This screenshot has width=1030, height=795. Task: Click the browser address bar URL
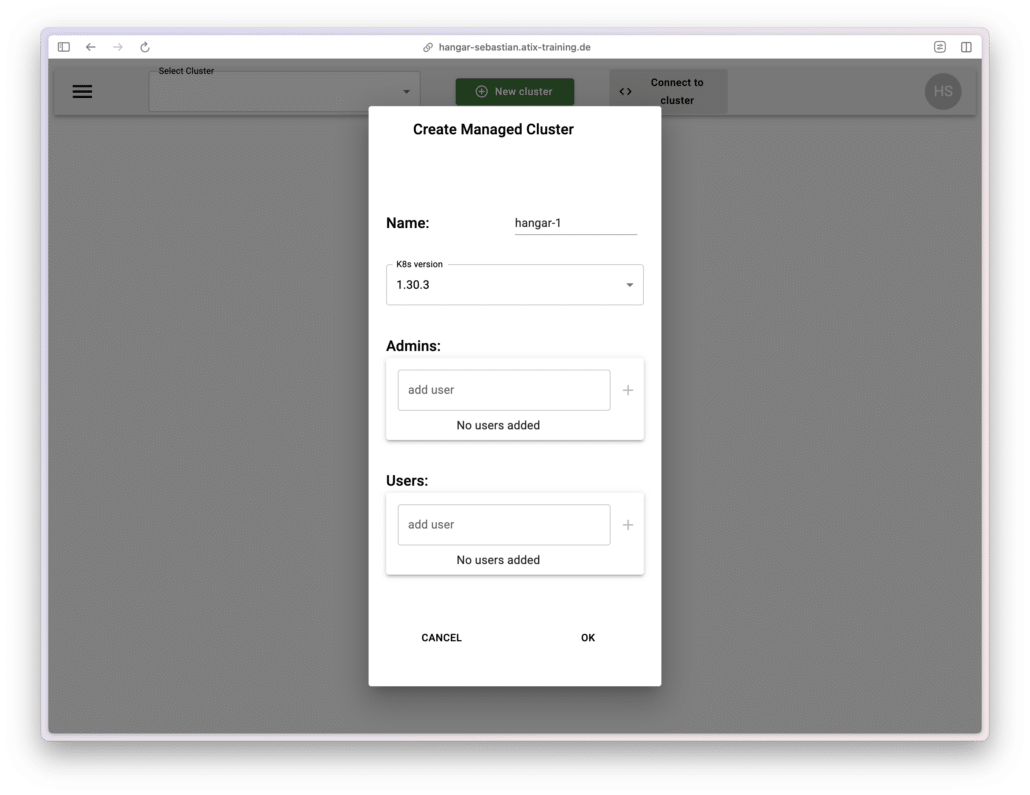pyautogui.click(x=514, y=47)
